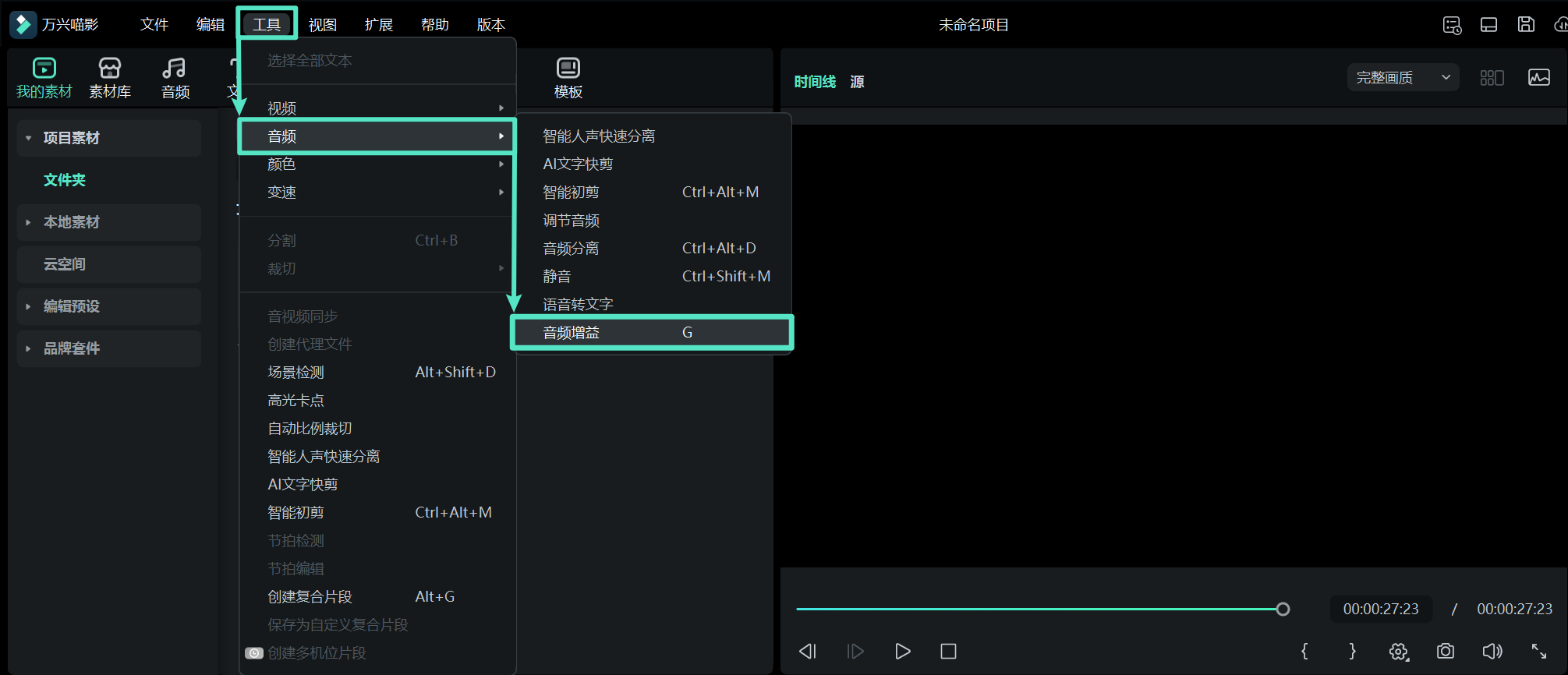Image resolution: width=1568 pixels, height=675 pixels.
Task: Open the 视图 menu
Action: [x=323, y=25]
